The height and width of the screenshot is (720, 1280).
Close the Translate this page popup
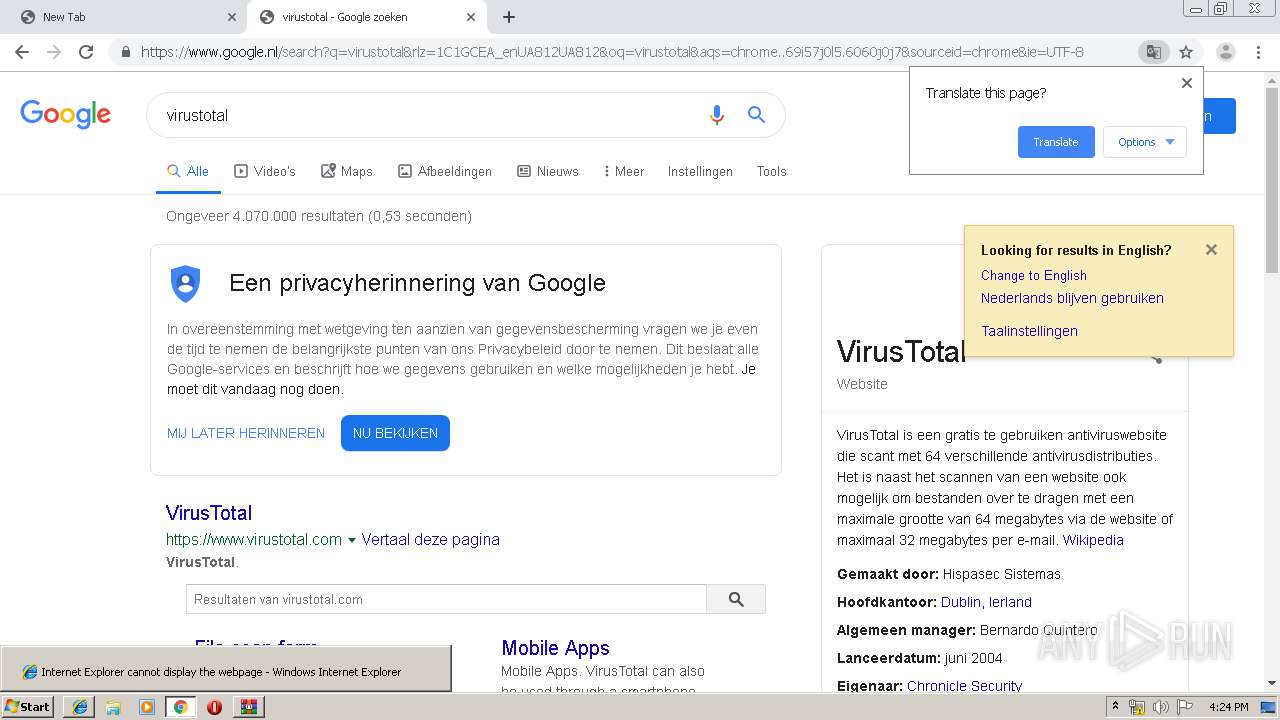click(1187, 83)
